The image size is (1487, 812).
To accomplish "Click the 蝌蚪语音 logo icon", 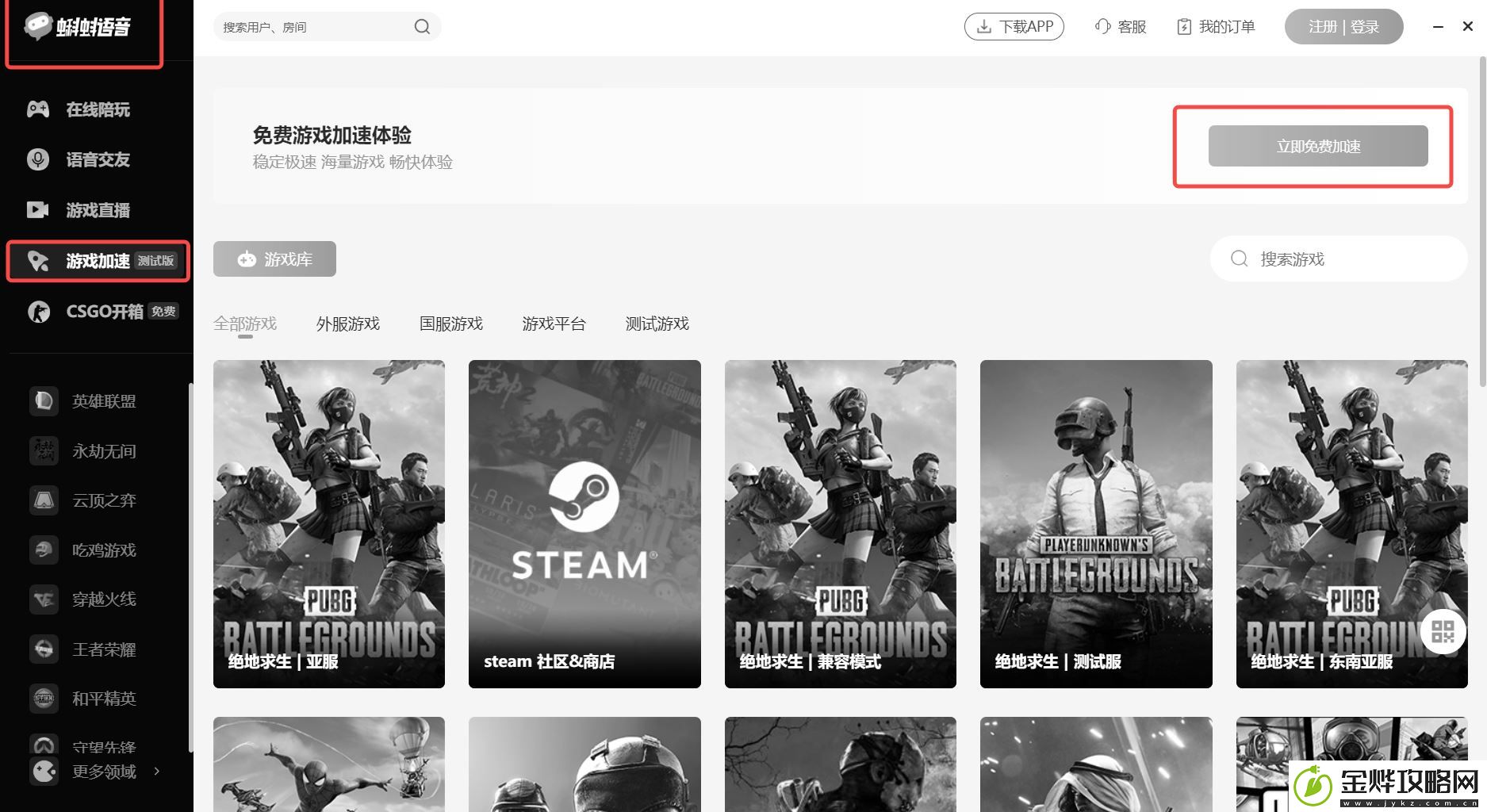I will coord(37,26).
